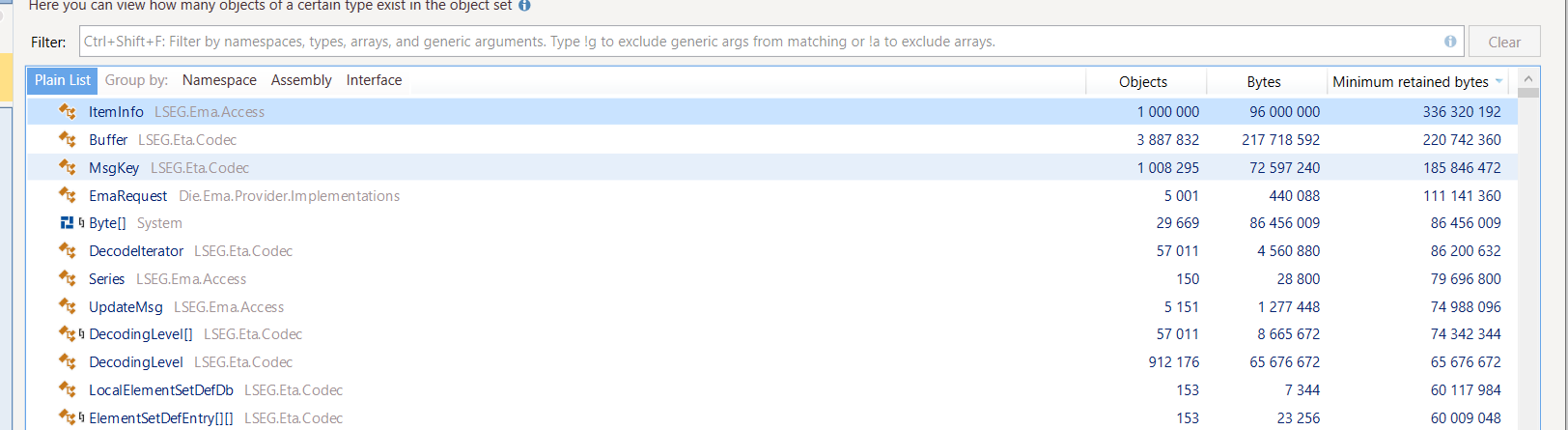The image size is (1568, 430).
Task: Focus the type filter input field
Action: click(763, 42)
